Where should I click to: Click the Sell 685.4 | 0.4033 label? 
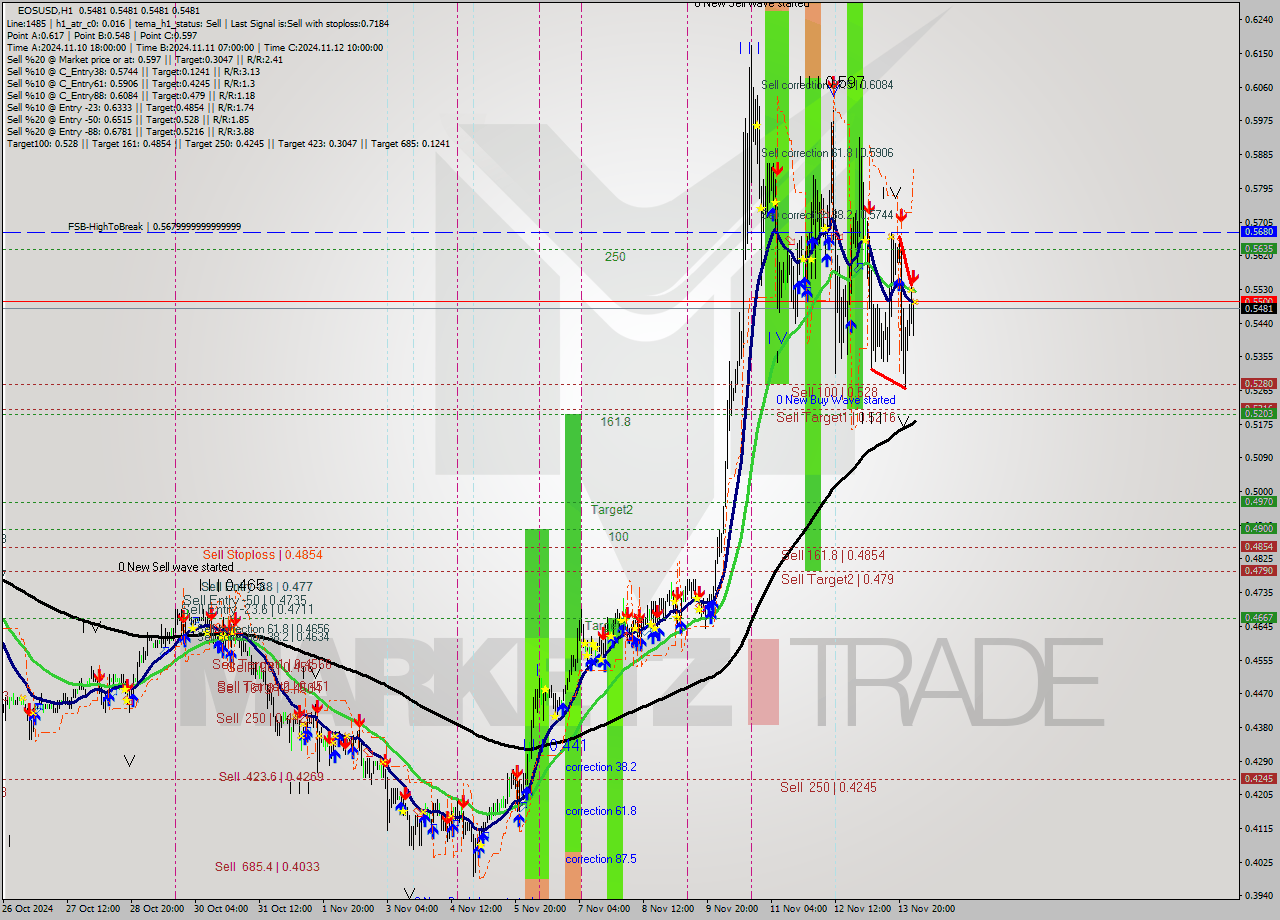click(267, 866)
